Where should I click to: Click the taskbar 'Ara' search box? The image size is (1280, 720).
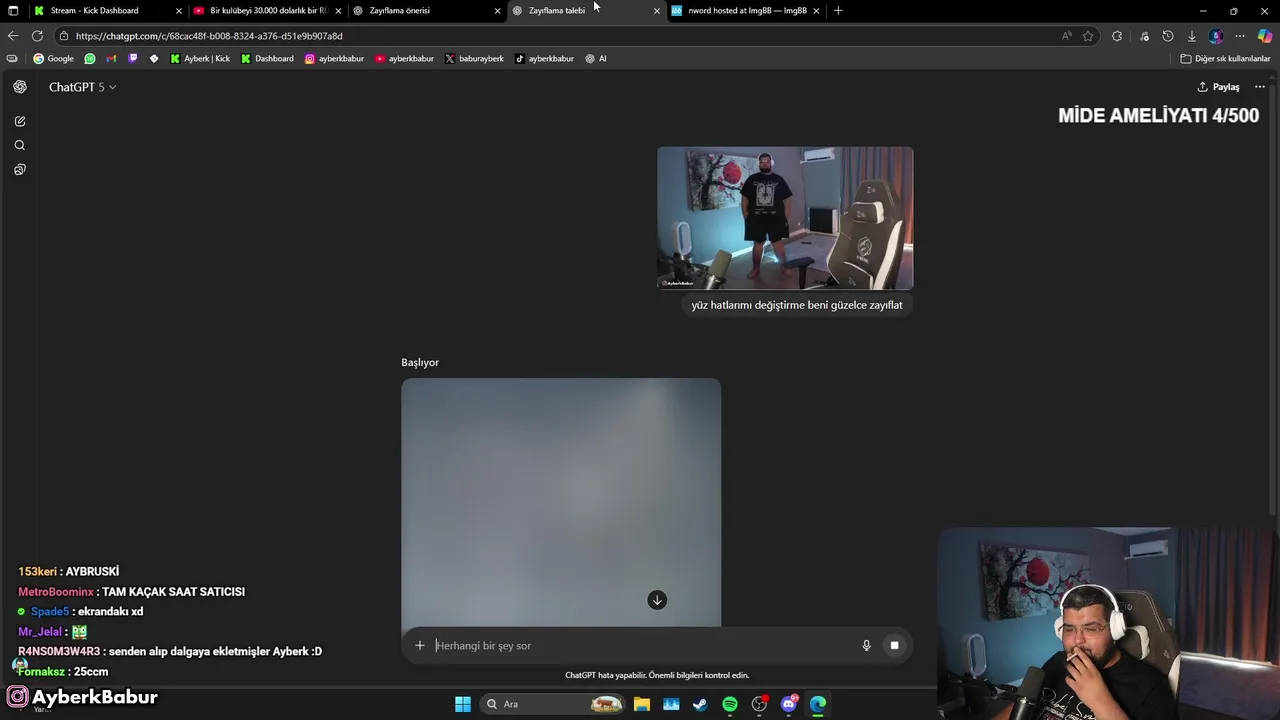pyautogui.click(x=551, y=704)
